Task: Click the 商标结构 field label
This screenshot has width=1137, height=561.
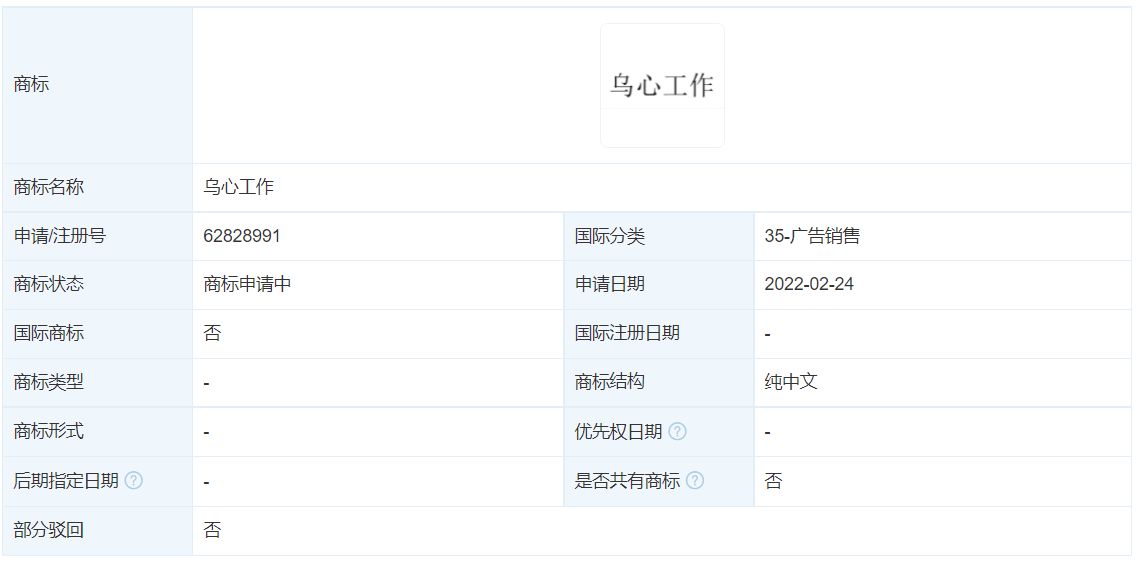Action: [610, 382]
